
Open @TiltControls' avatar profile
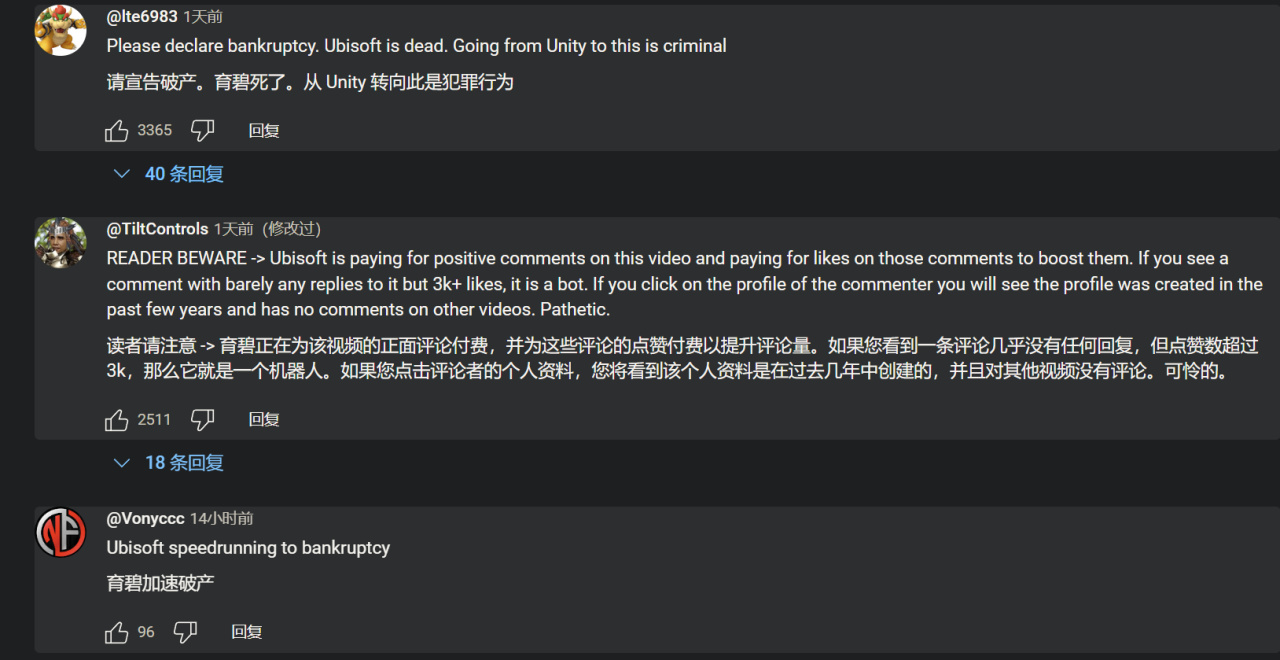click(60, 243)
